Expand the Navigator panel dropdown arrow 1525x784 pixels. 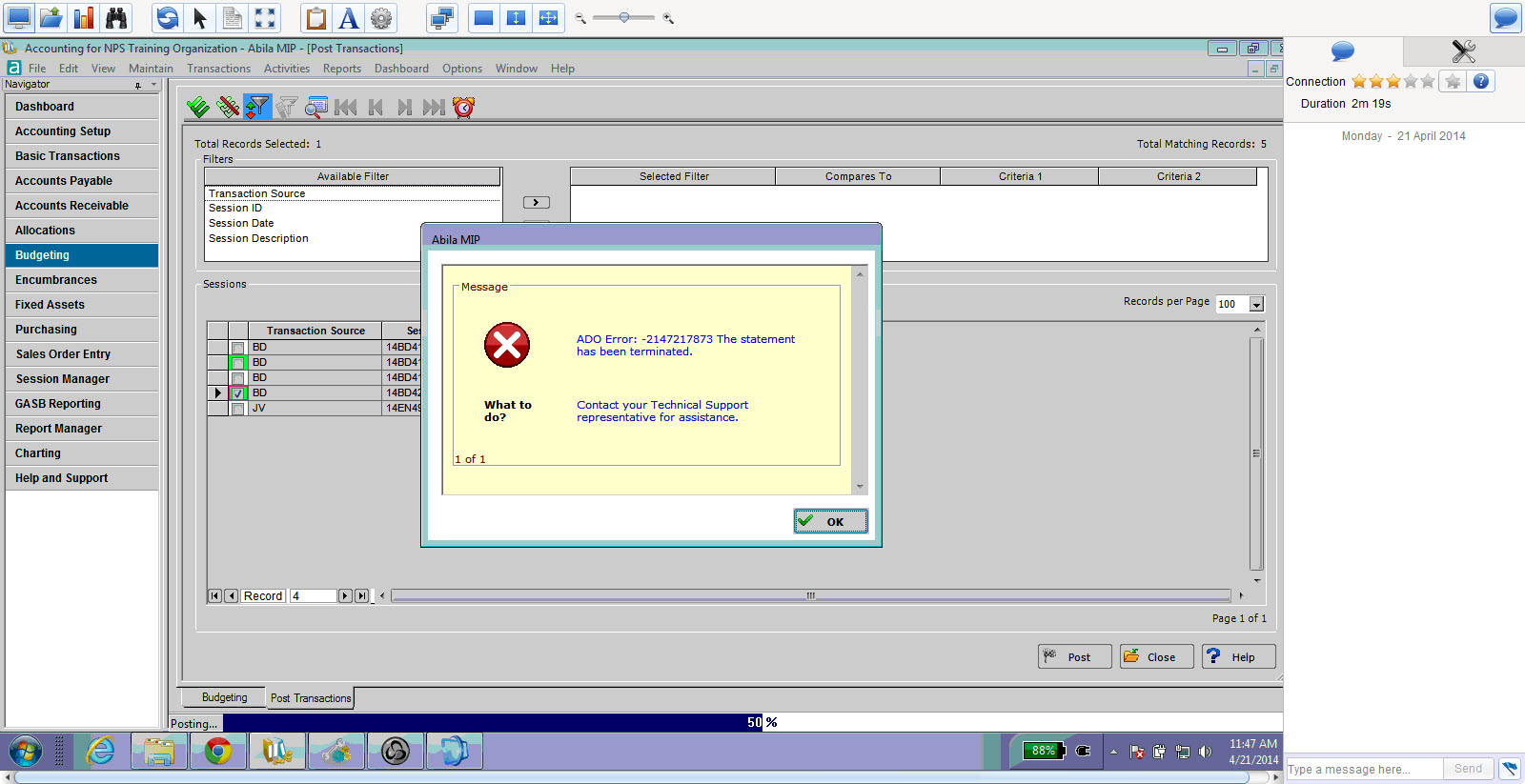(153, 85)
